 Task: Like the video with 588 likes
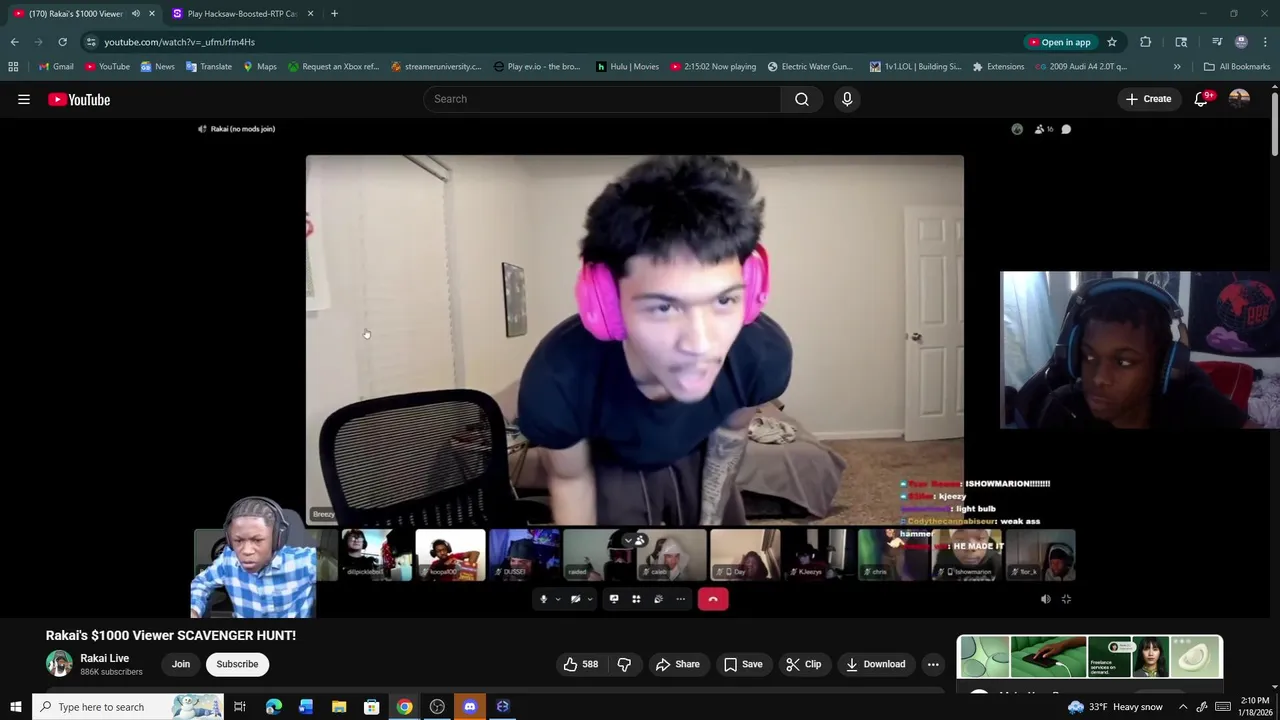(x=581, y=664)
